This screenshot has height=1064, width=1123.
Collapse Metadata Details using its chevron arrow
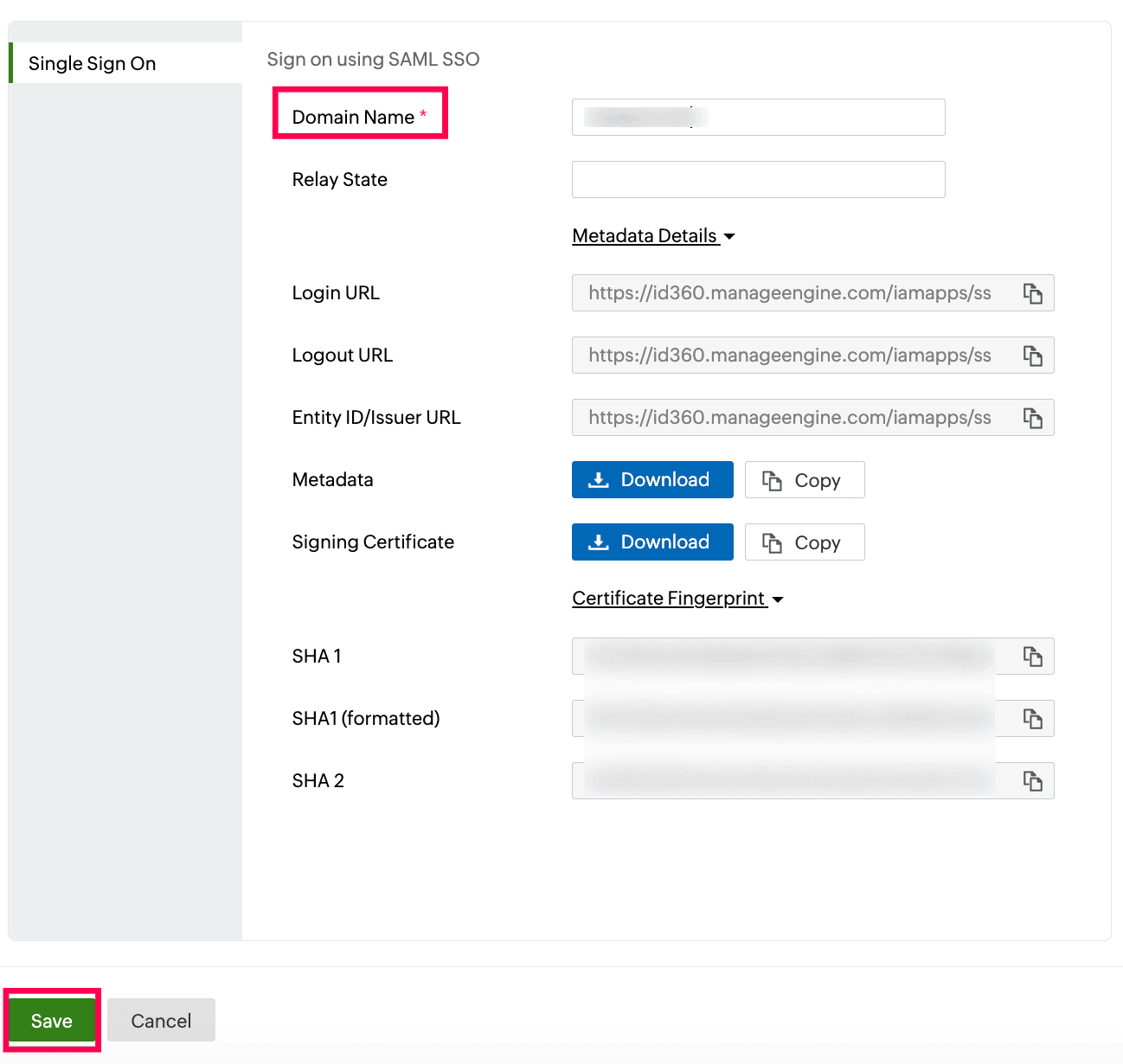pyautogui.click(x=729, y=235)
